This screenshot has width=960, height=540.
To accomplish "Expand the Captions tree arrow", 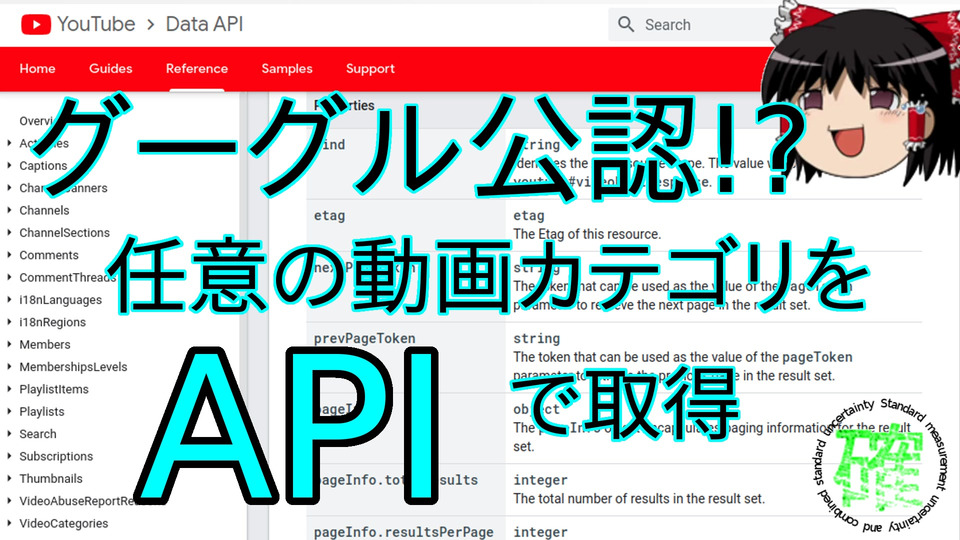I will pos(9,165).
